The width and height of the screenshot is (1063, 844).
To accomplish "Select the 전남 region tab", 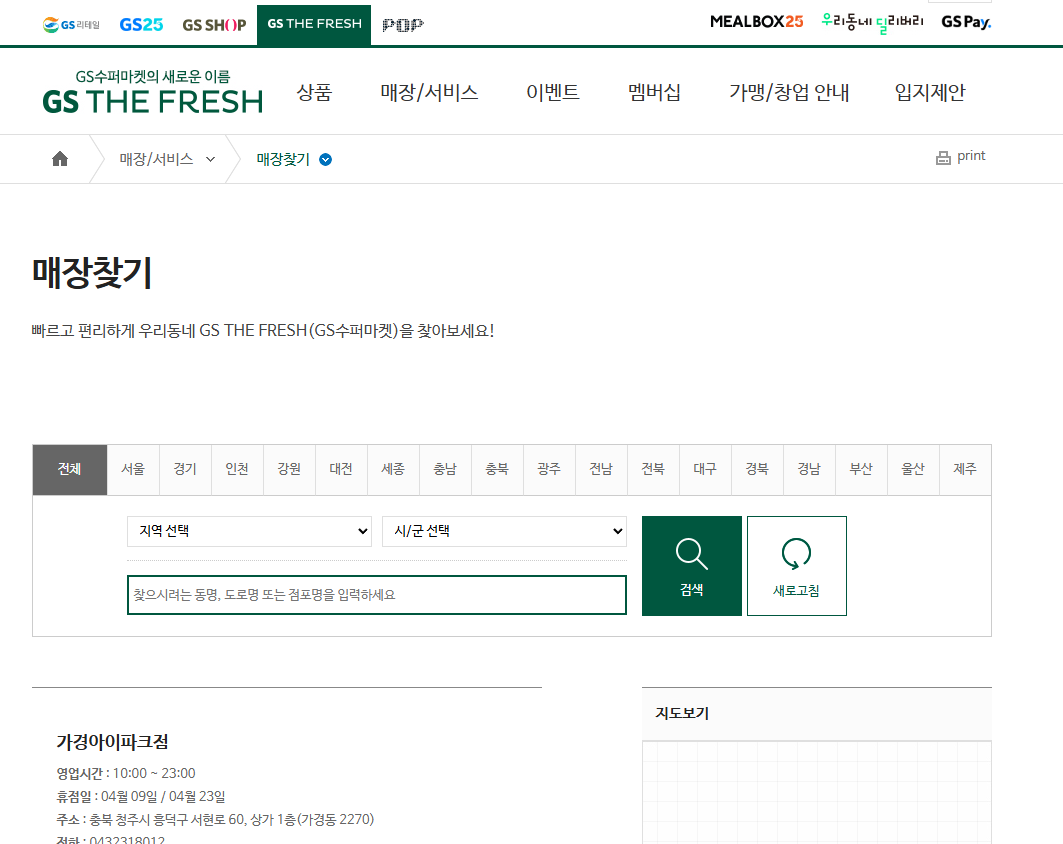I will tap(601, 469).
